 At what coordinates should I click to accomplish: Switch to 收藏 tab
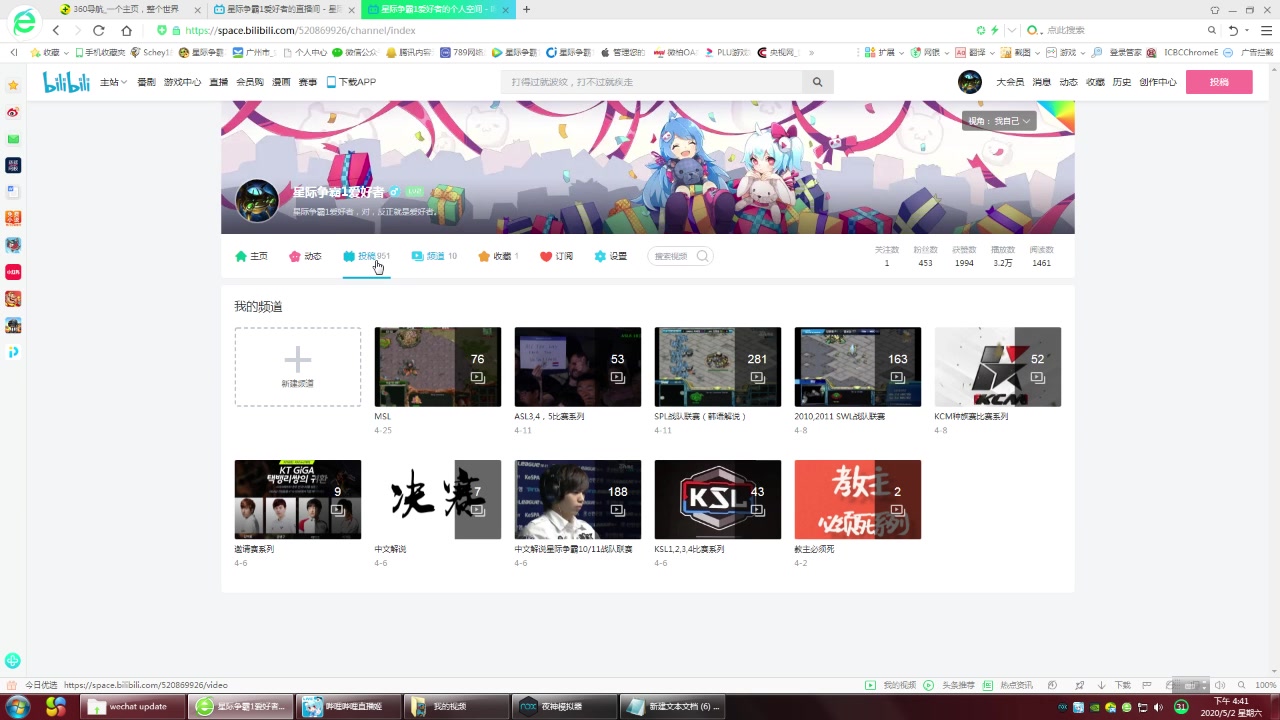(498, 256)
